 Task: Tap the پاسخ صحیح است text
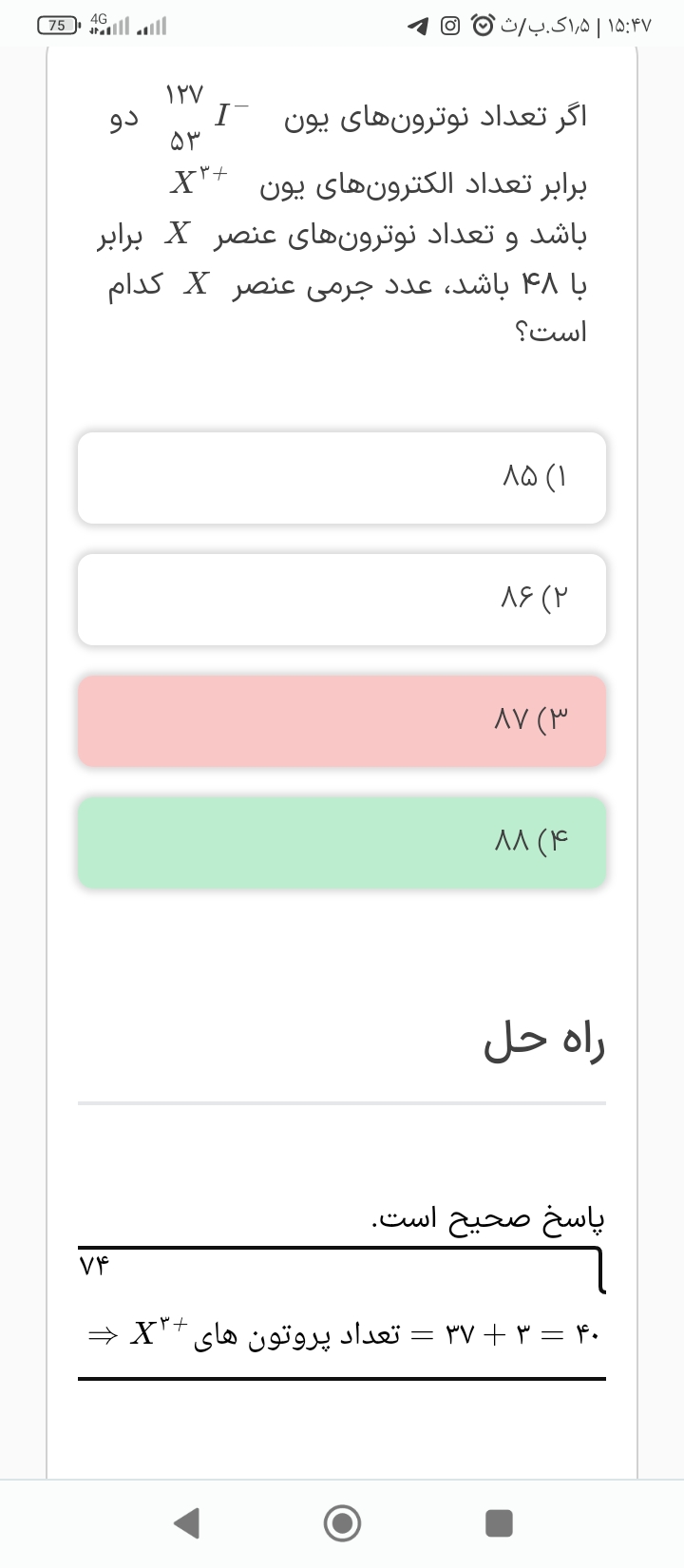[x=487, y=1218]
